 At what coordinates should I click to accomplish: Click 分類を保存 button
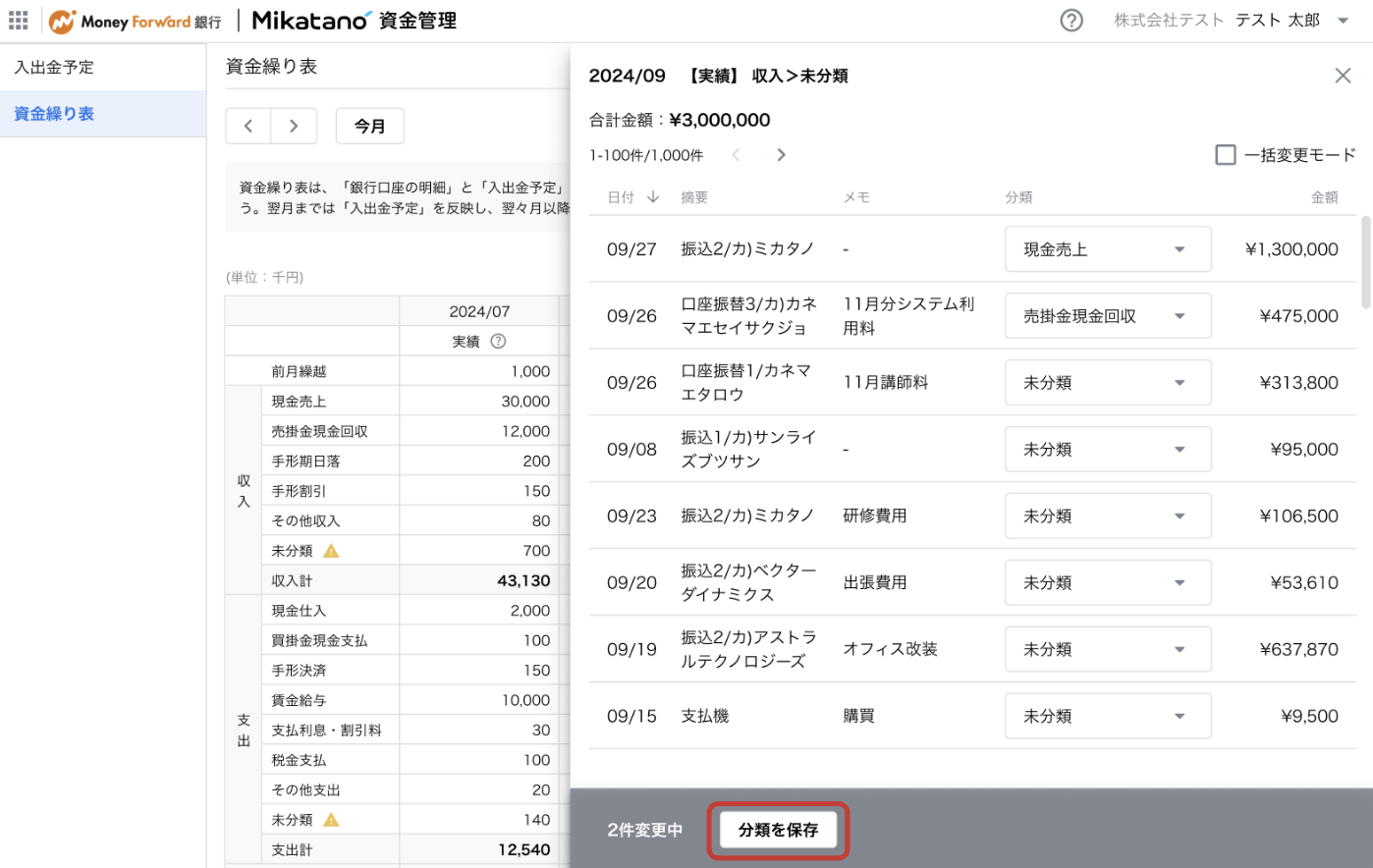(x=778, y=831)
